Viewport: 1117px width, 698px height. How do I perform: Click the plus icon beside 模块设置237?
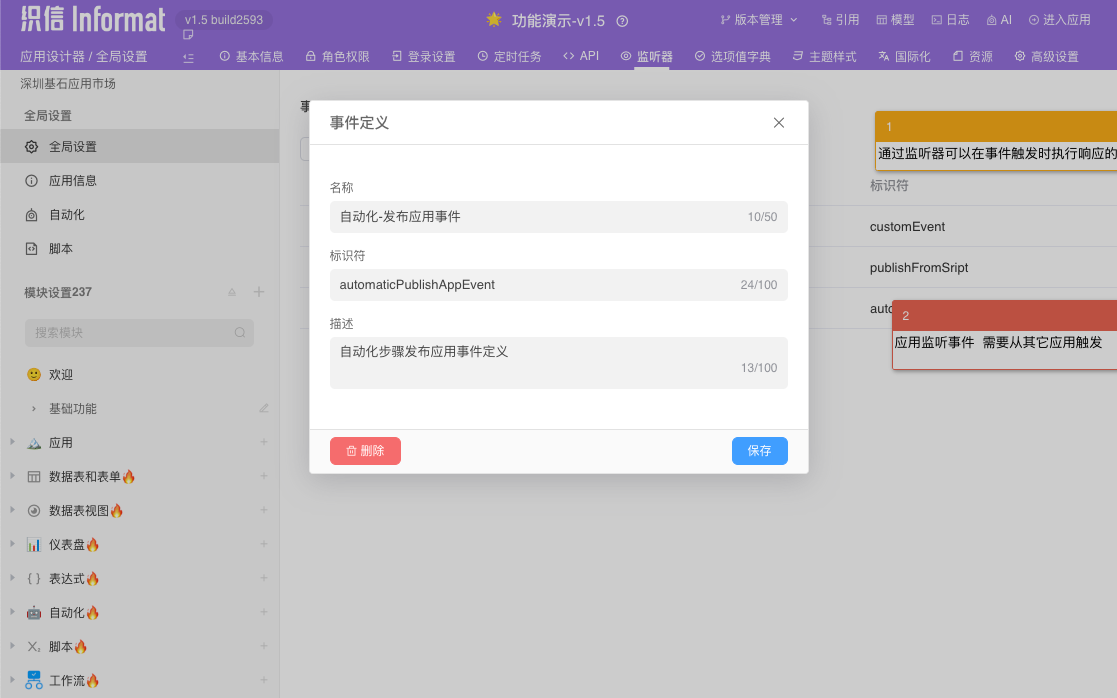(259, 292)
